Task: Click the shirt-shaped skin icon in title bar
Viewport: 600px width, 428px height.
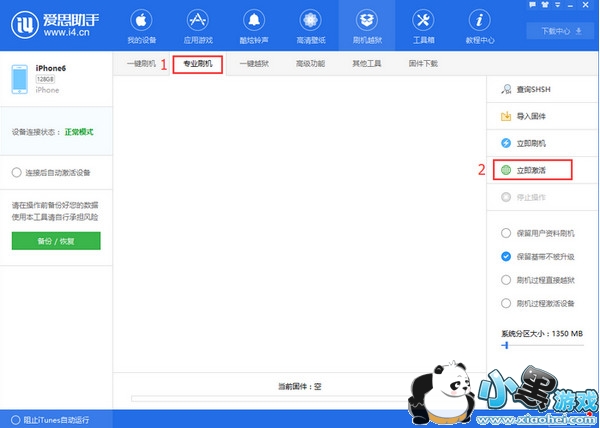Action: (x=545, y=5)
